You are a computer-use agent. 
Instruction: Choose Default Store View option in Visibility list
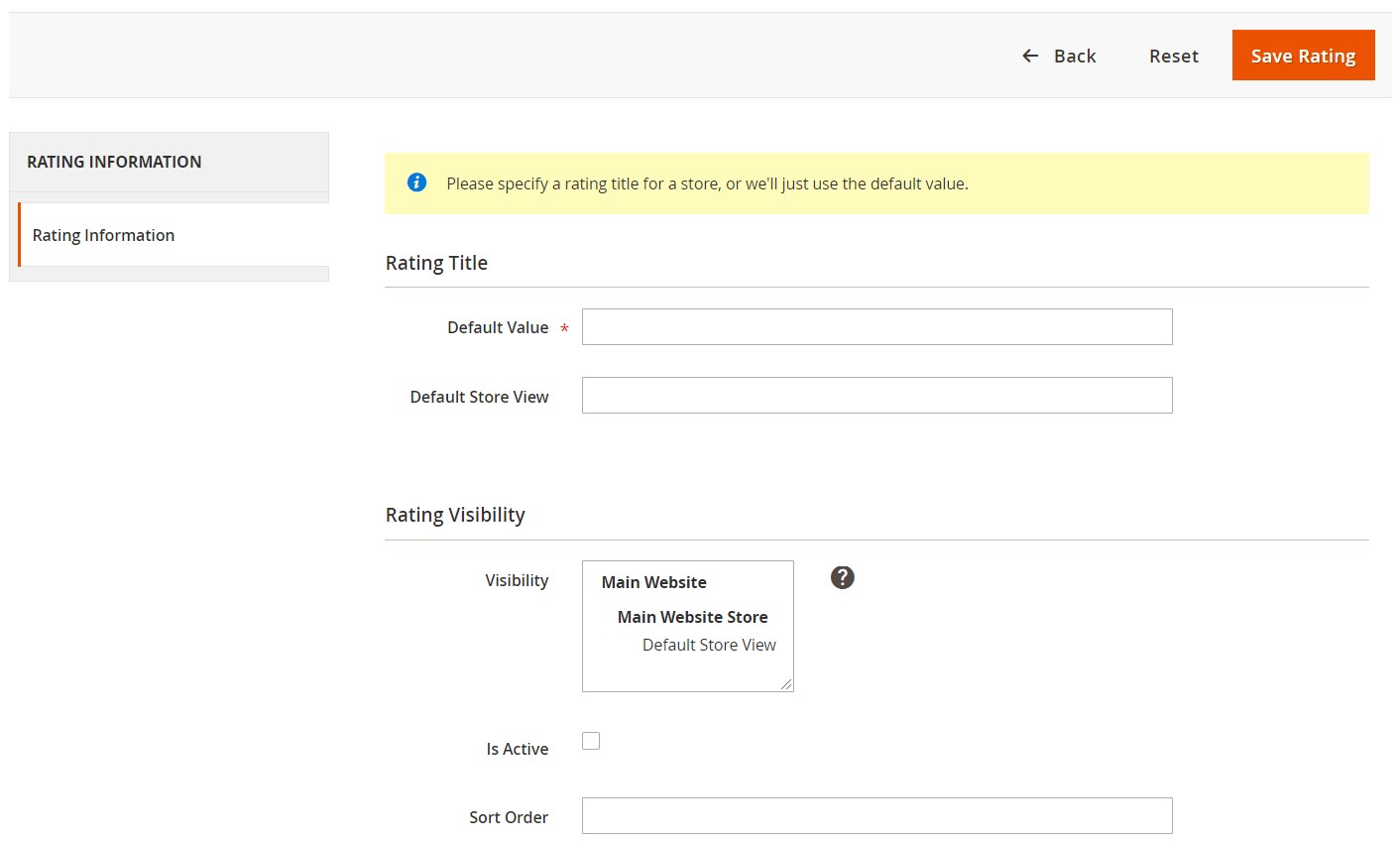[709, 645]
